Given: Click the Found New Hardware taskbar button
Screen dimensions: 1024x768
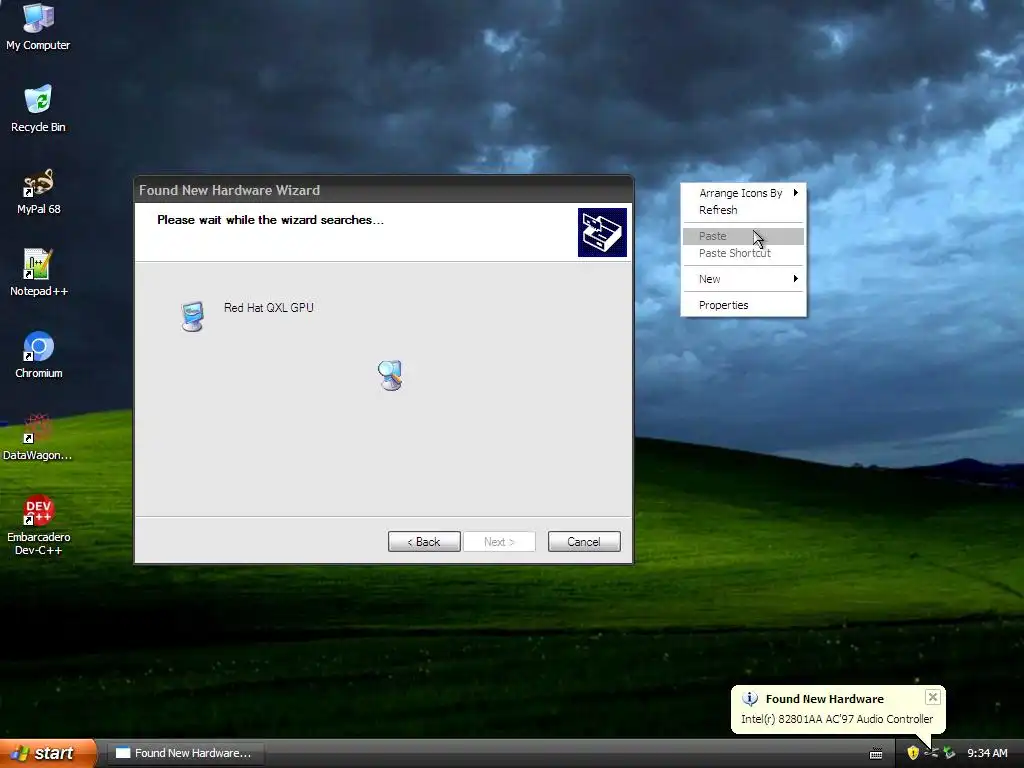Looking at the screenshot, I should 185,753.
